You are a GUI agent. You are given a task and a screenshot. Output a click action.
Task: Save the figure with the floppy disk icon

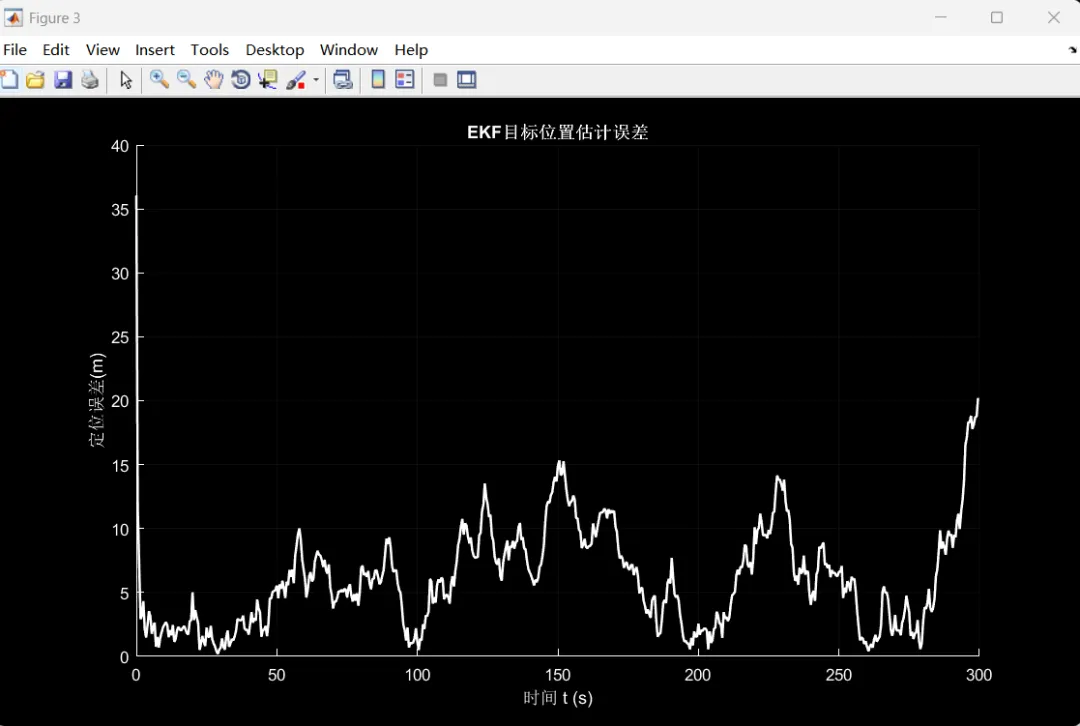tap(63, 80)
